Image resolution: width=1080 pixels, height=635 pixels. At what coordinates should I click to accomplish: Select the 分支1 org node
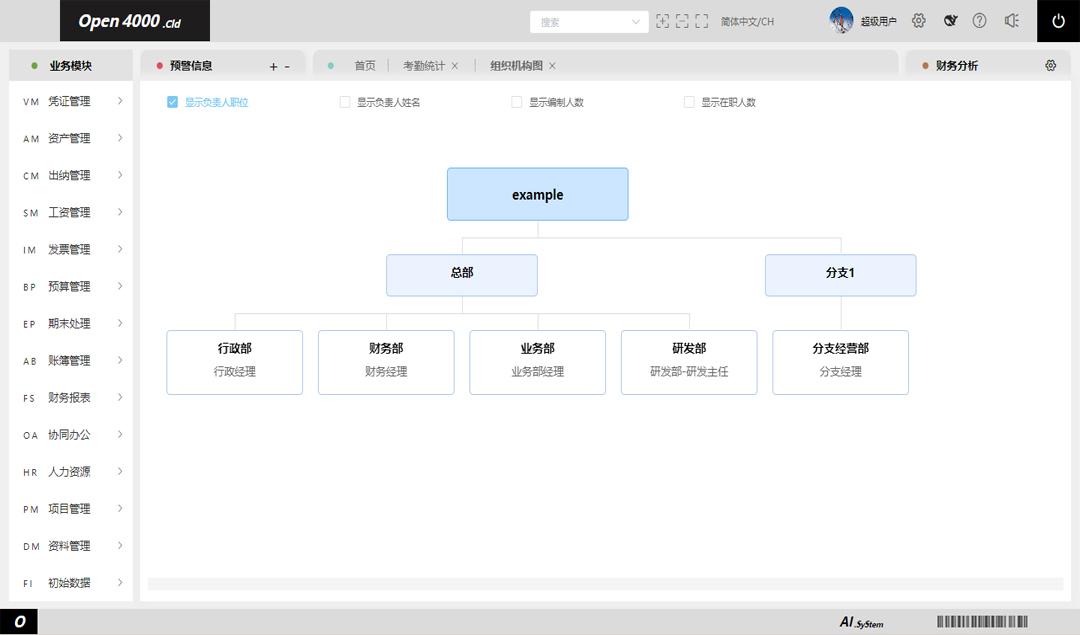[840, 275]
